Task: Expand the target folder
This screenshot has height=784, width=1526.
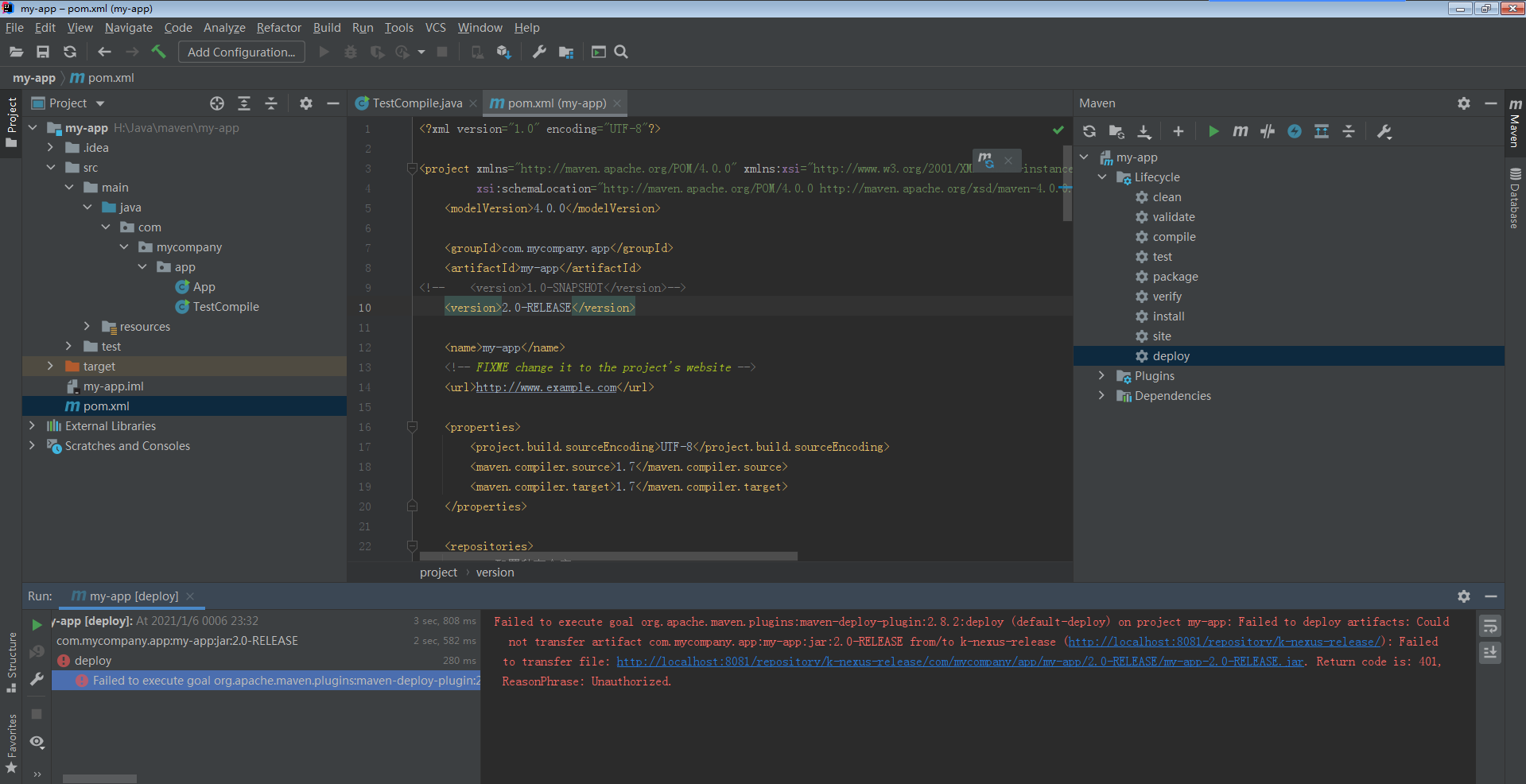Action: (50, 367)
